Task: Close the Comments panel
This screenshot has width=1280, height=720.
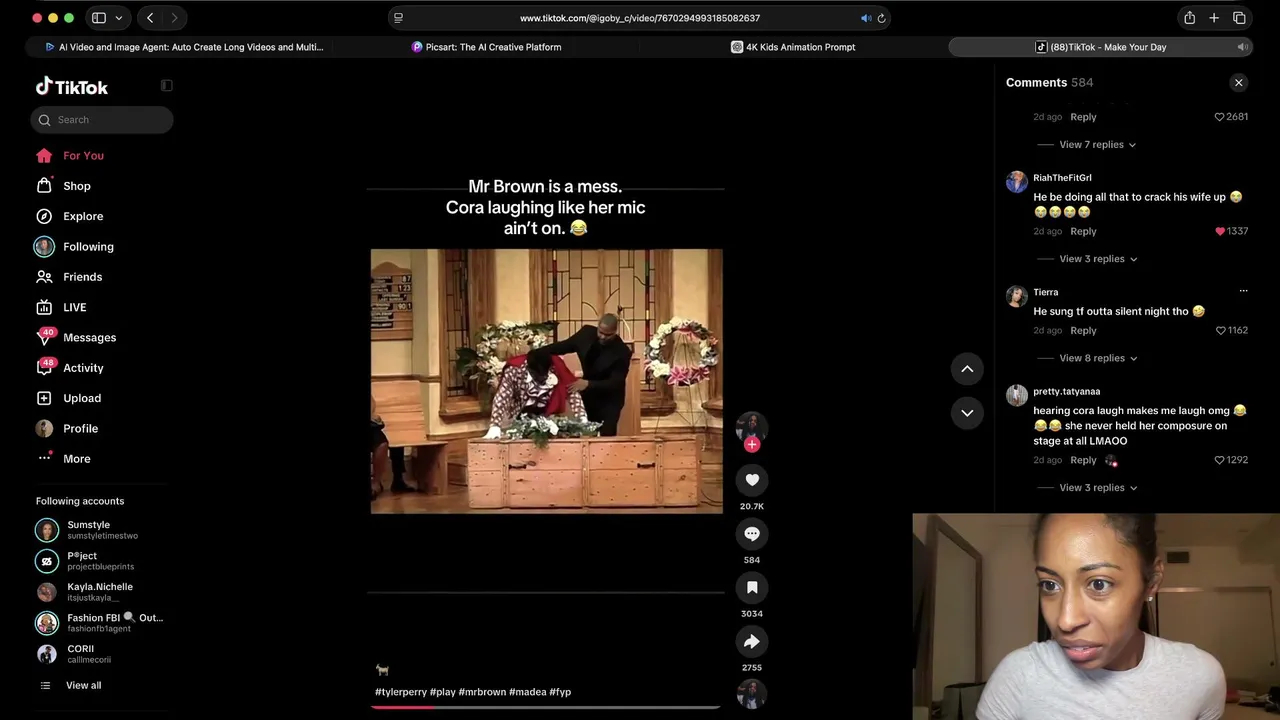Action: [x=1238, y=83]
